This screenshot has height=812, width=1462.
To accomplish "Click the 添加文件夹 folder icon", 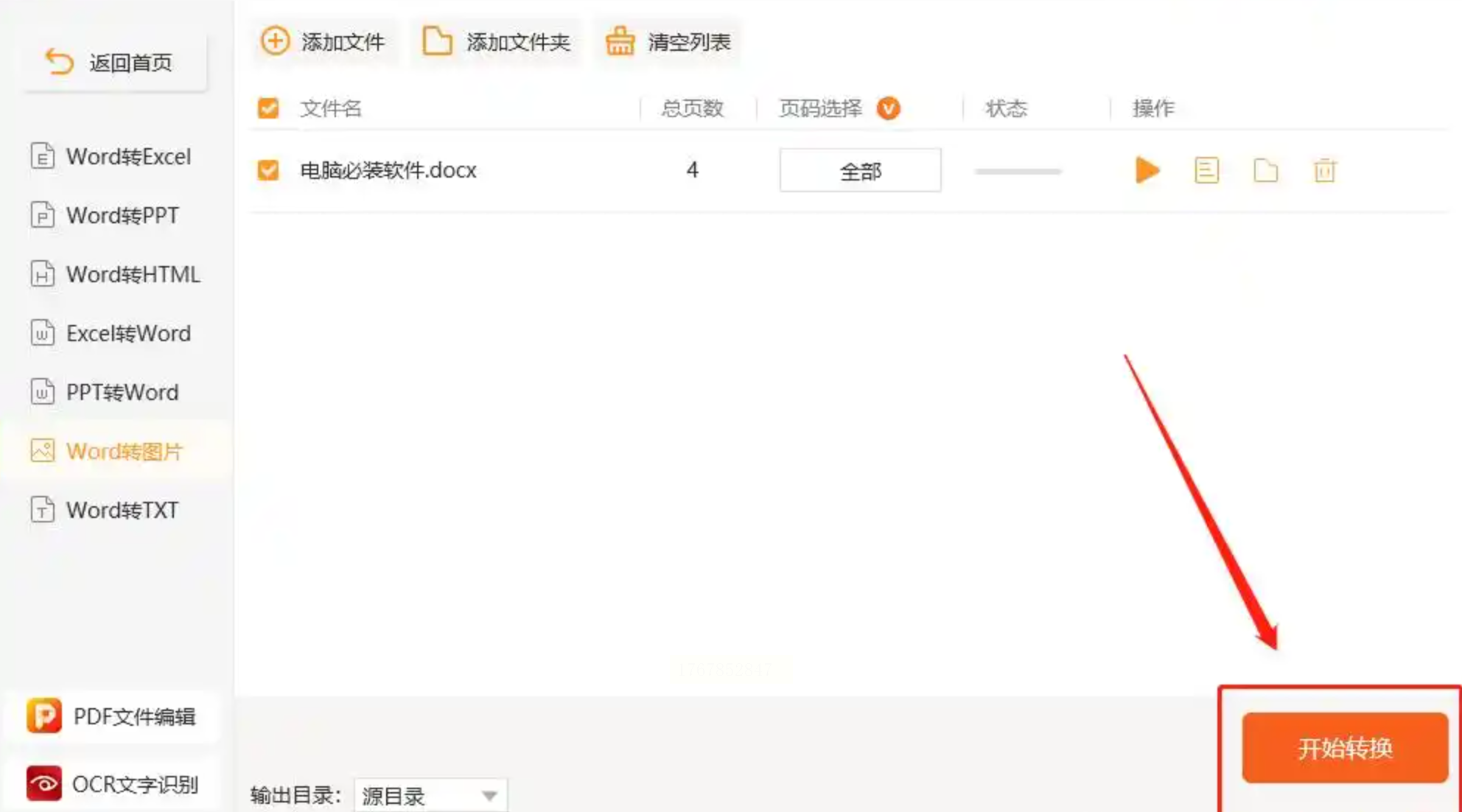I will (x=437, y=41).
